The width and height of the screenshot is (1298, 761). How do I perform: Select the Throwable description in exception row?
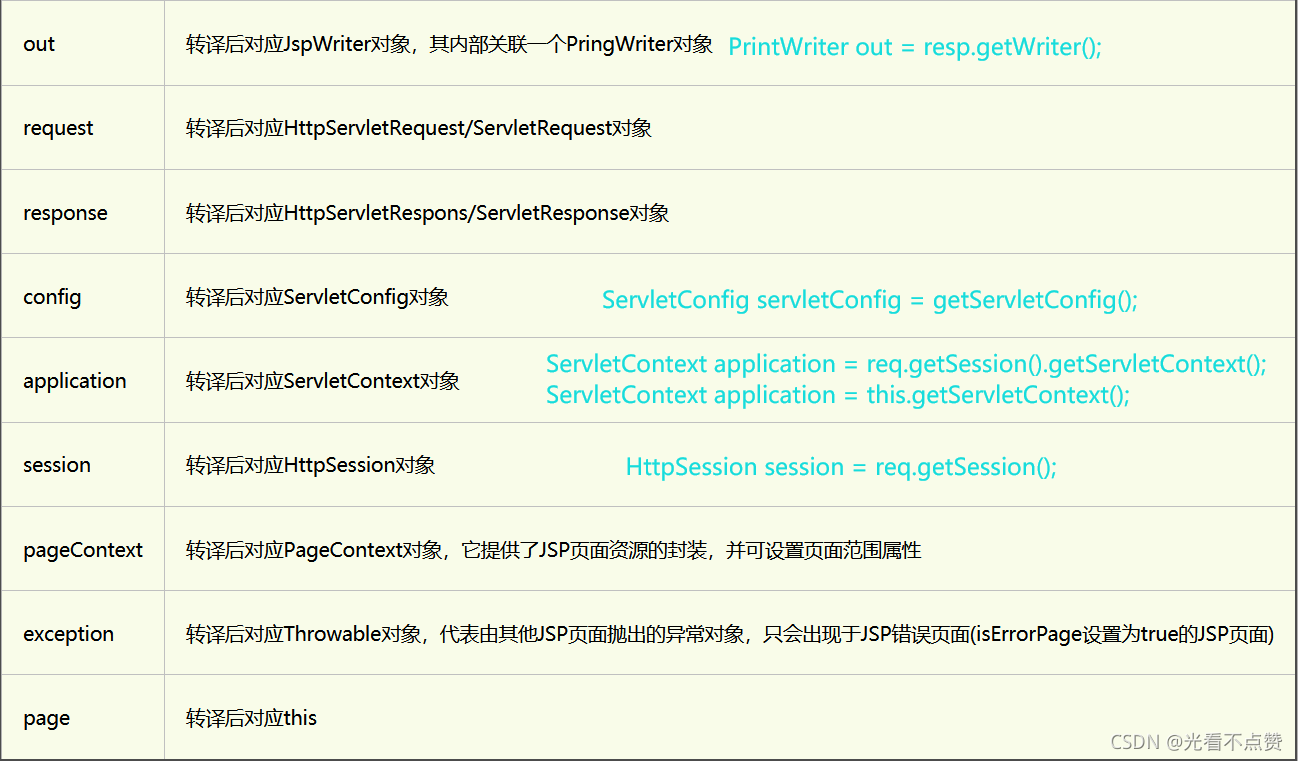pos(730,634)
